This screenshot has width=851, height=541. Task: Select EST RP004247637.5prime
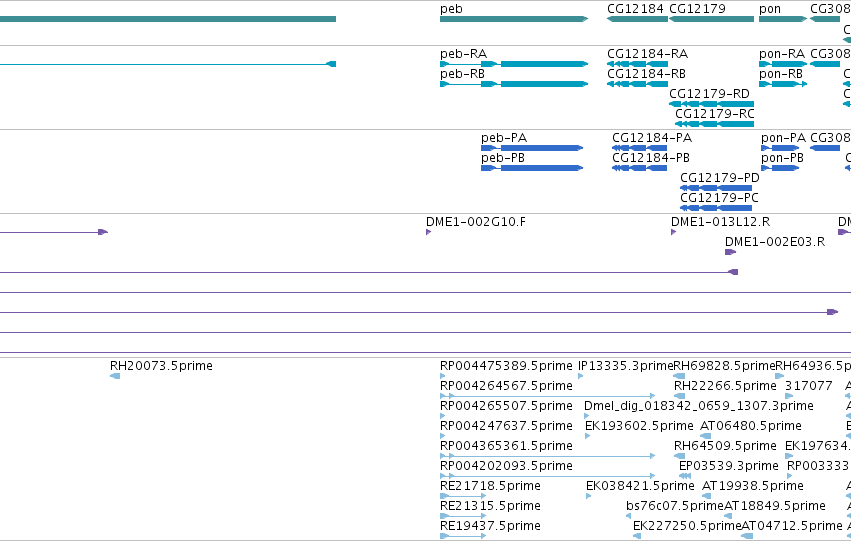point(443,436)
